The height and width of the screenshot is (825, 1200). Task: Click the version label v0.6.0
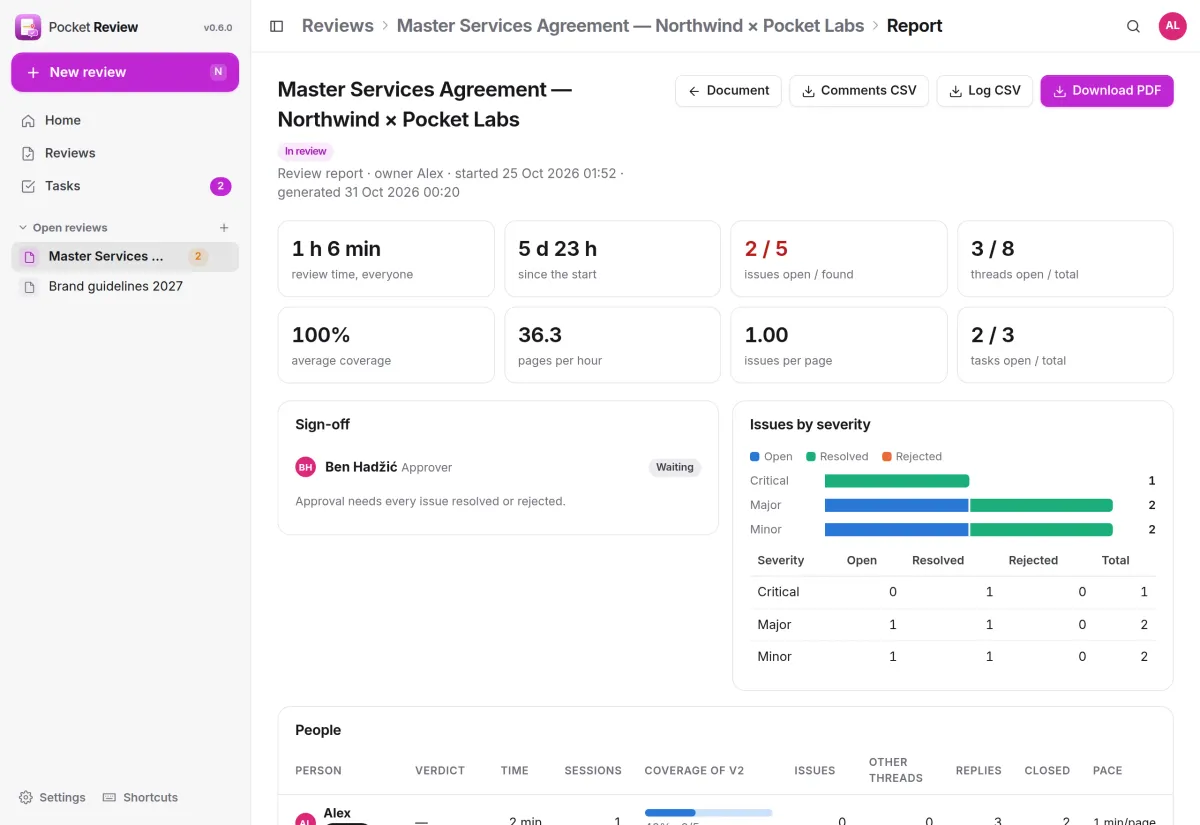click(x=218, y=28)
